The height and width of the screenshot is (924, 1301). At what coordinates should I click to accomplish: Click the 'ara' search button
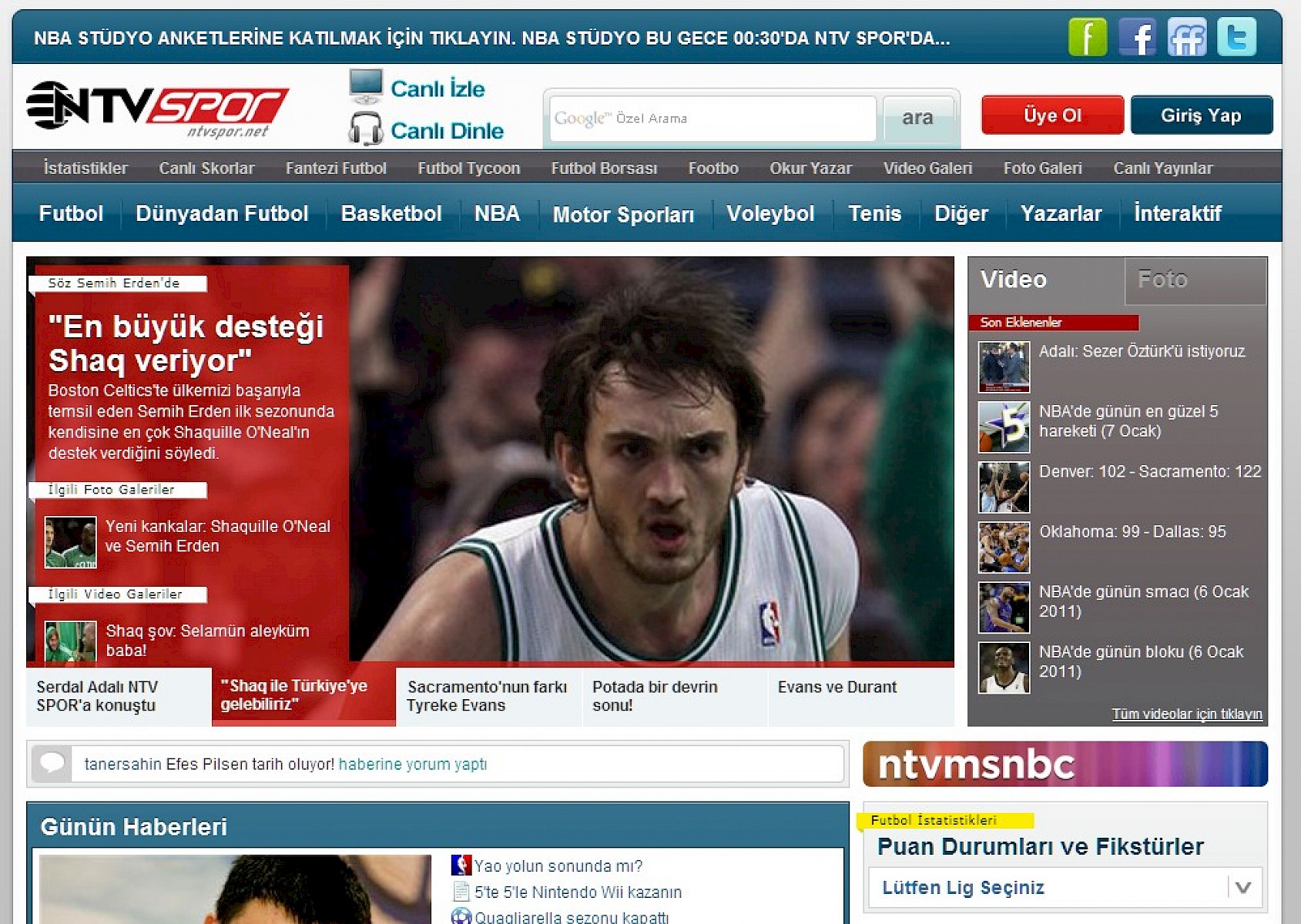917,118
